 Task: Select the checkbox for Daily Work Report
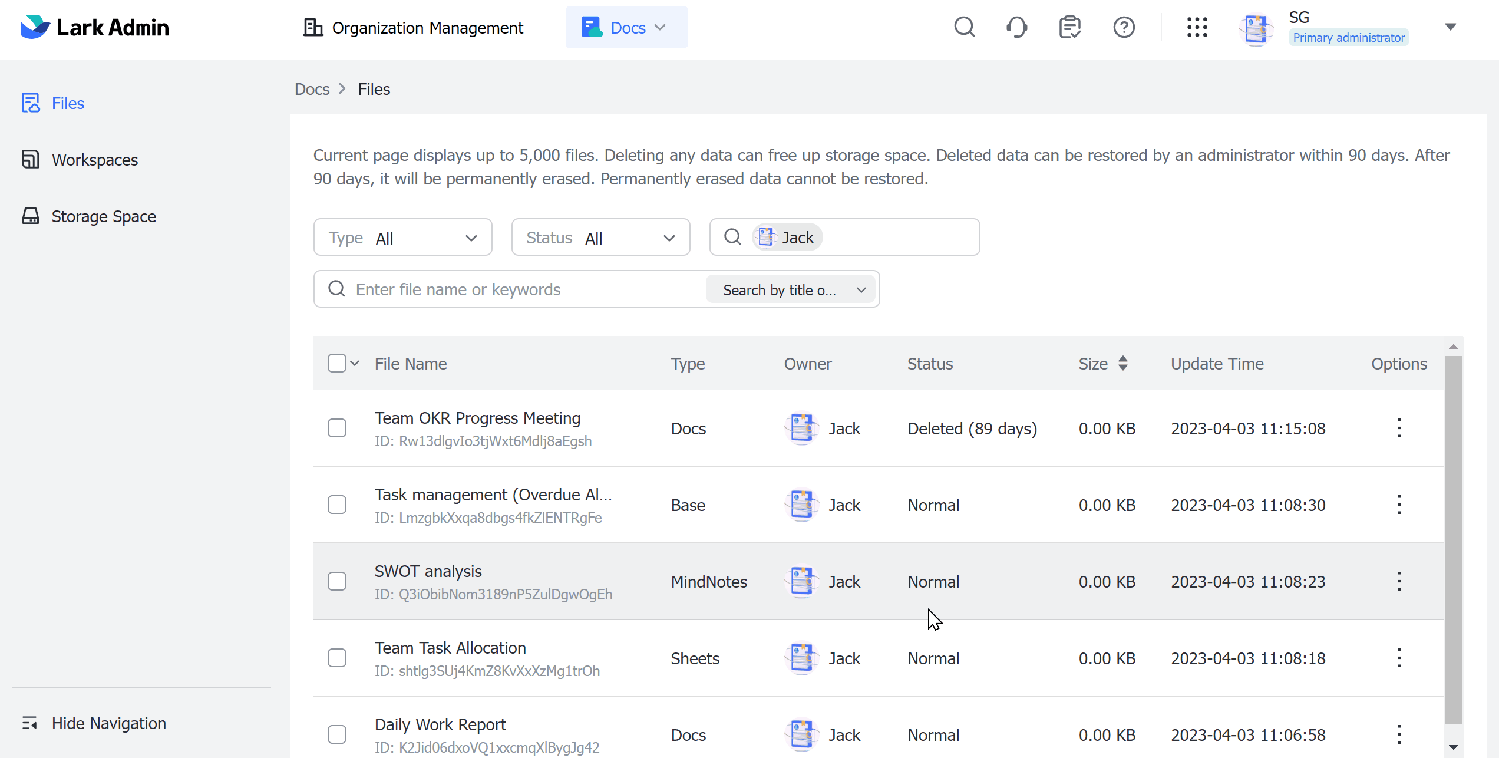(x=336, y=734)
